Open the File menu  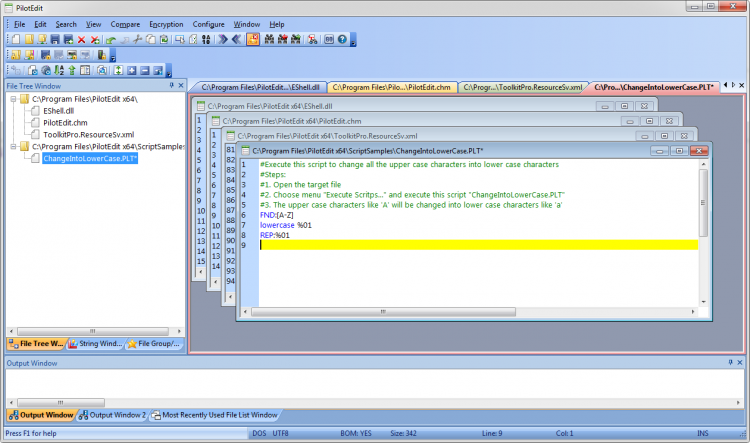[x=20, y=24]
